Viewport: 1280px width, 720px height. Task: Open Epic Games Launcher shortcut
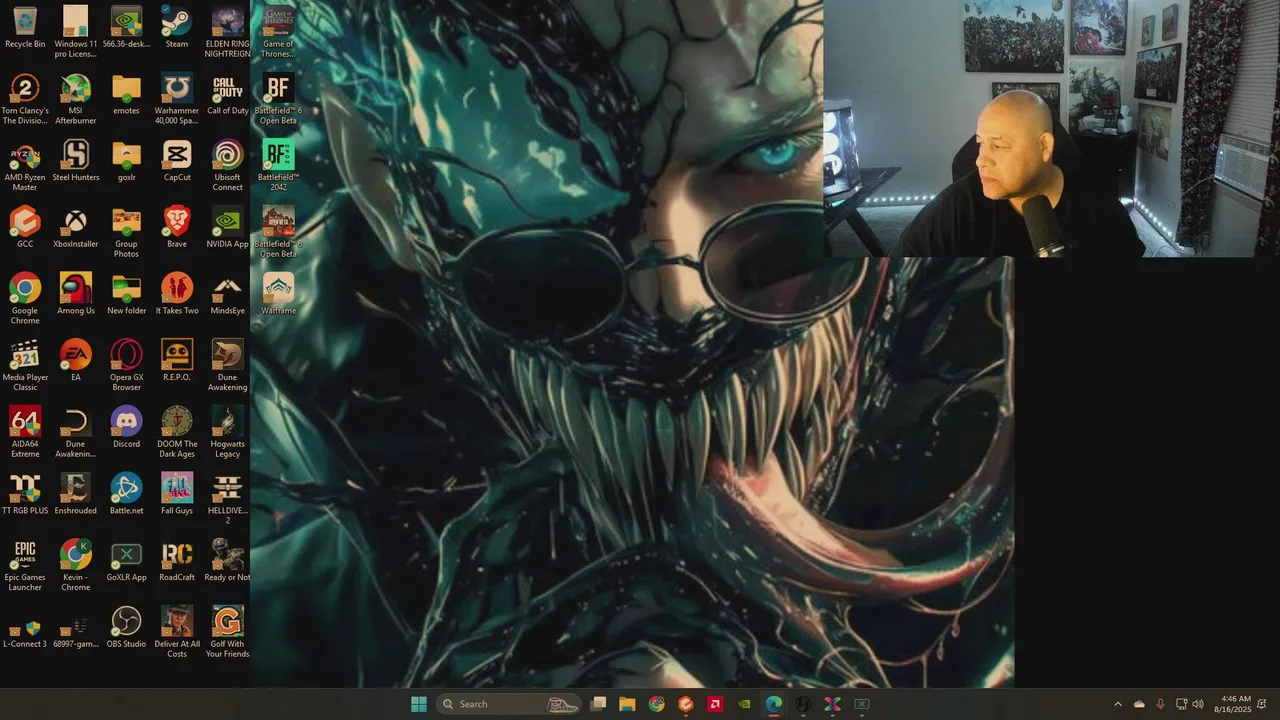pyautogui.click(x=25, y=566)
